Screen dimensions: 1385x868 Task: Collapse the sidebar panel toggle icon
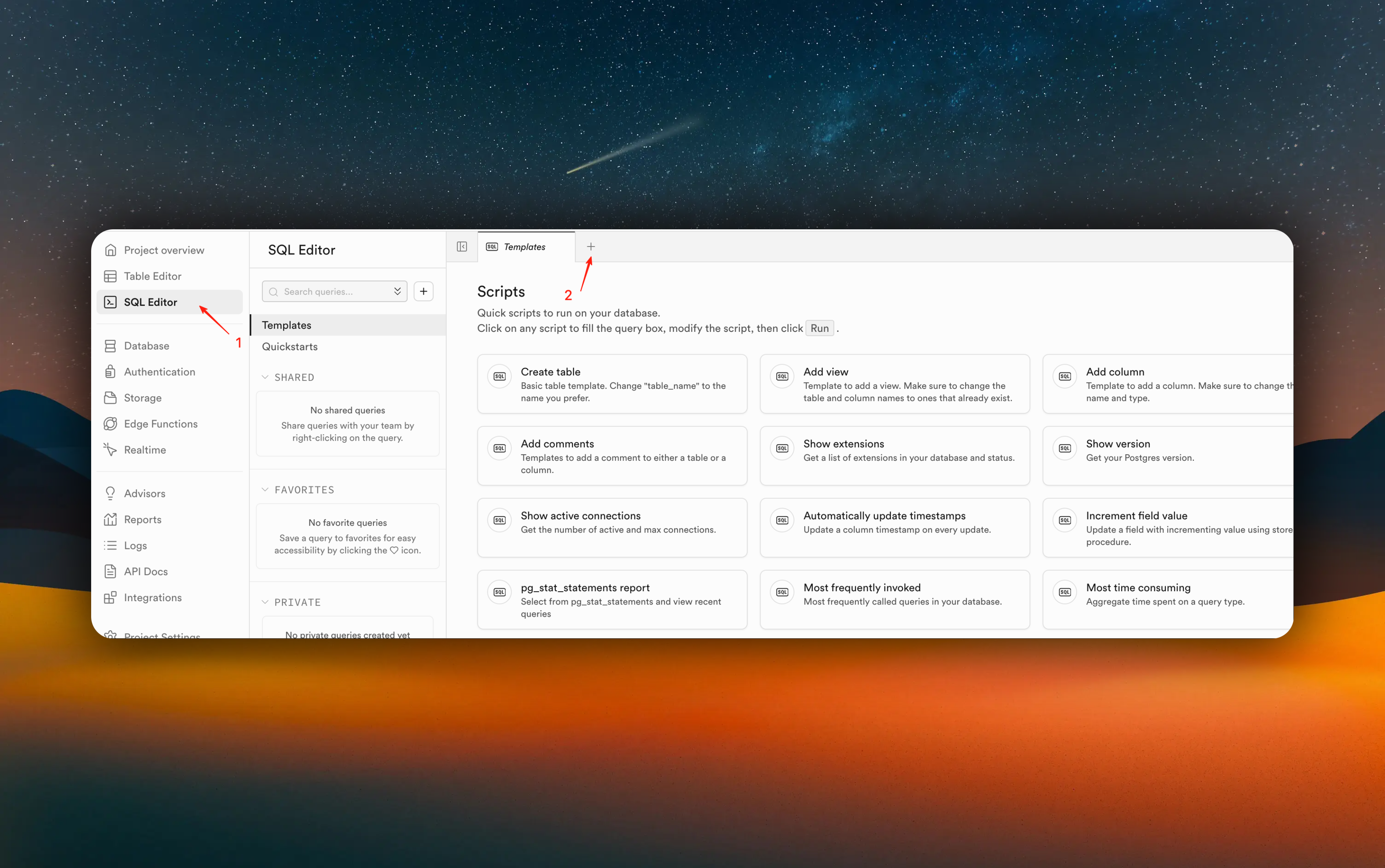[x=462, y=247]
